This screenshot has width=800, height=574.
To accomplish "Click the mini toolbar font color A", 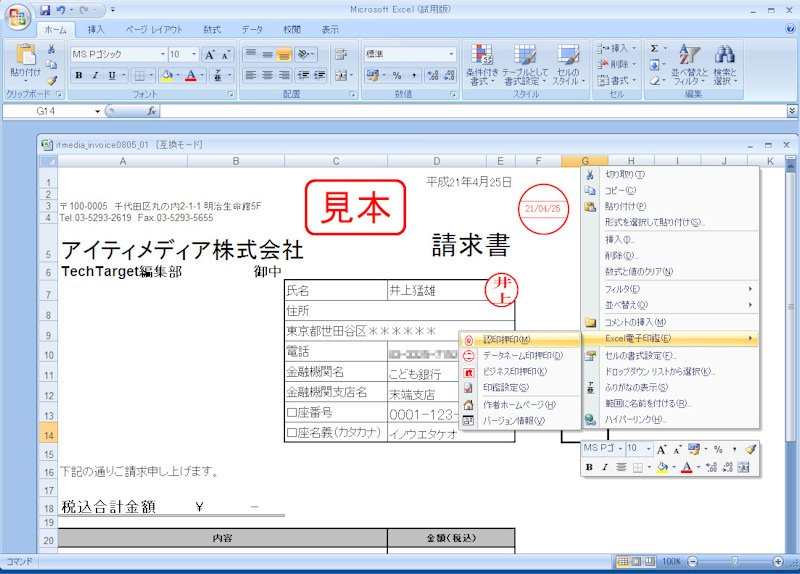I will point(686,467).
